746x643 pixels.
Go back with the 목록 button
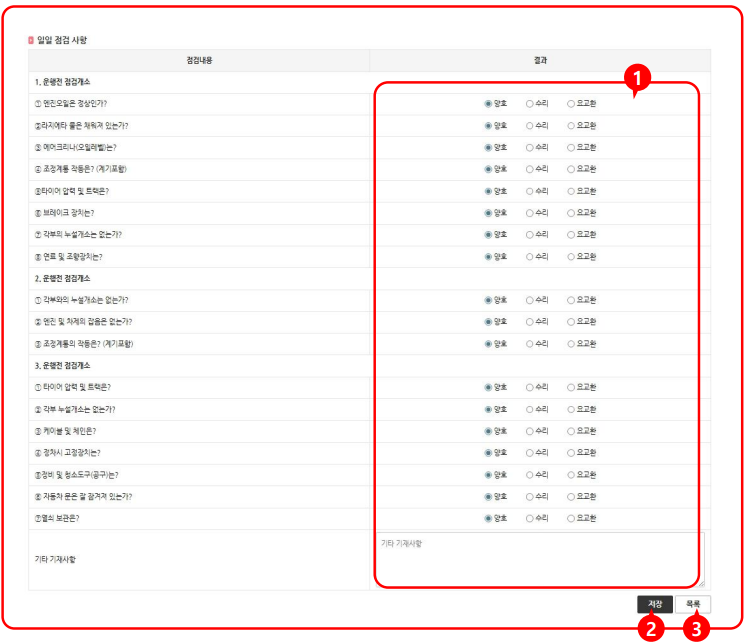[x=694, y=604]
